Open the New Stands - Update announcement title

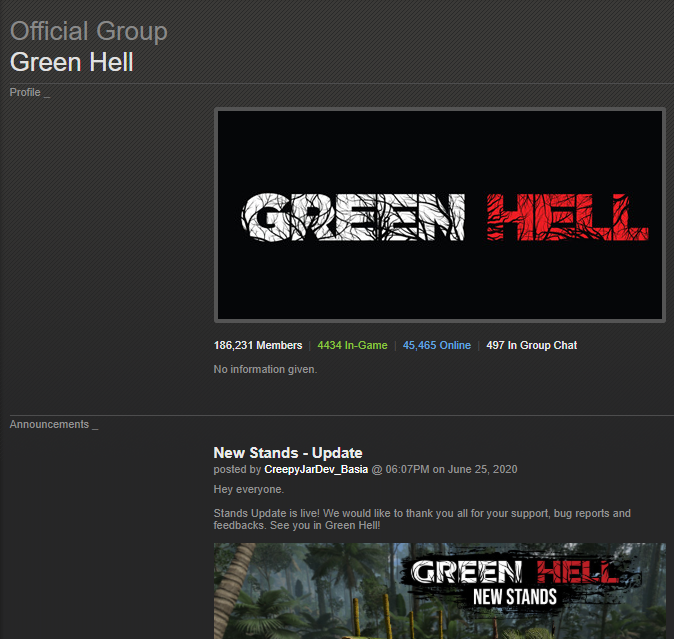(x=288, y=452)
